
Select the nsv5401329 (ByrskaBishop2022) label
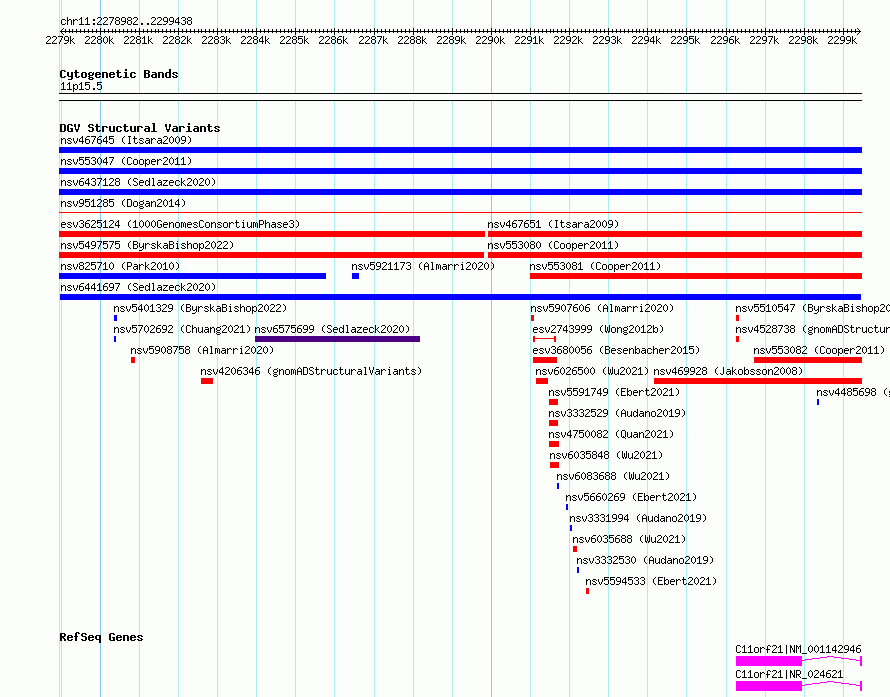(200, 308)
